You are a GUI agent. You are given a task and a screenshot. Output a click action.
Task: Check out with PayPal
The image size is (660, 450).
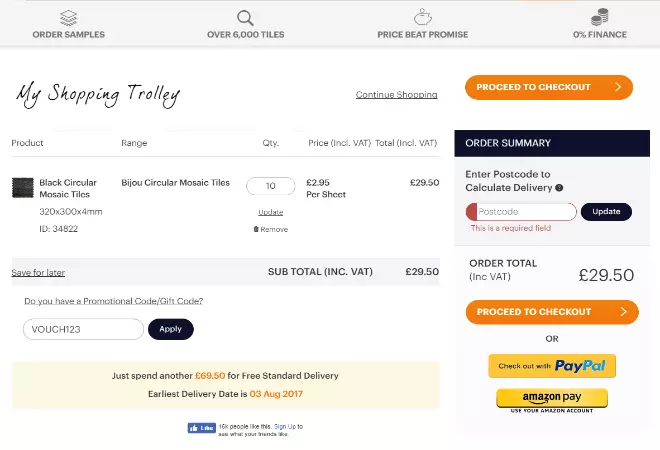(552, 366)
